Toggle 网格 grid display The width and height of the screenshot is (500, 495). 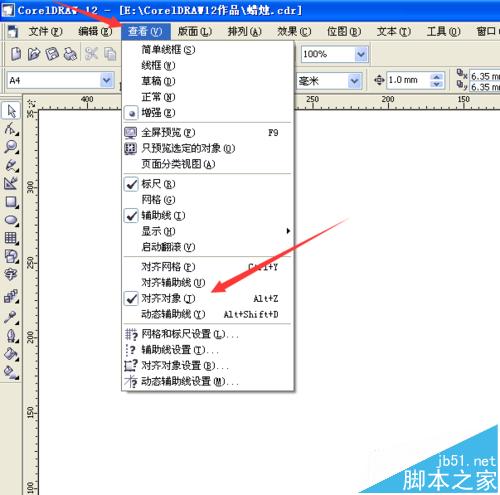(x=208, y=200)
